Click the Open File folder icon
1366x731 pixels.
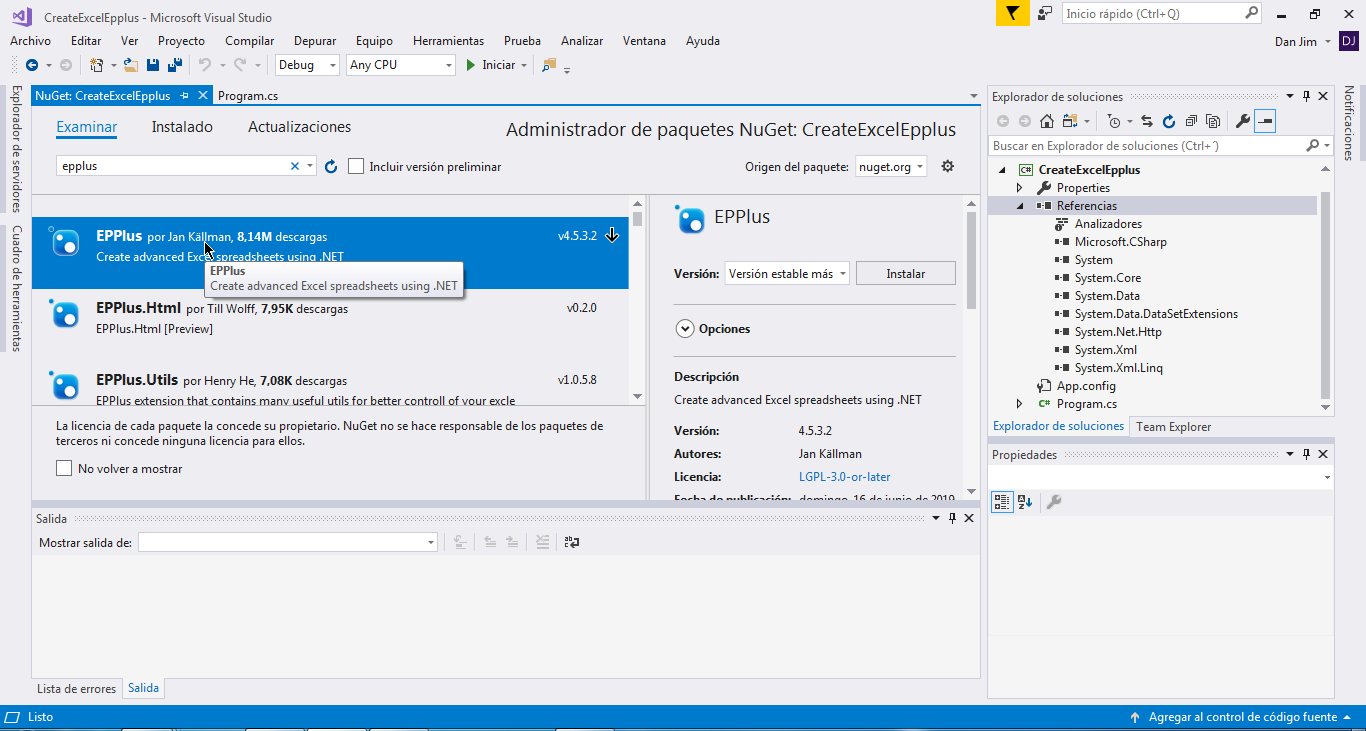click(130, 65)
